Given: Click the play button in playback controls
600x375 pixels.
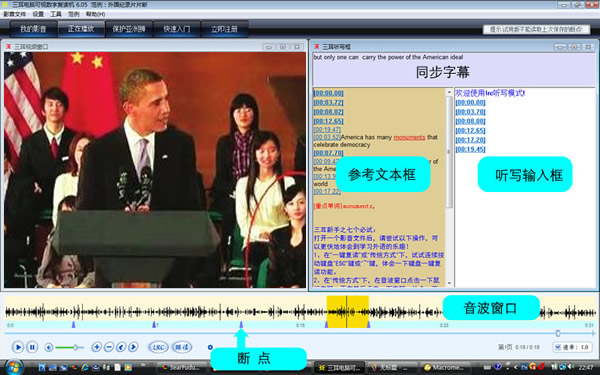Looking at the screenshot, I should coord(18,347).
